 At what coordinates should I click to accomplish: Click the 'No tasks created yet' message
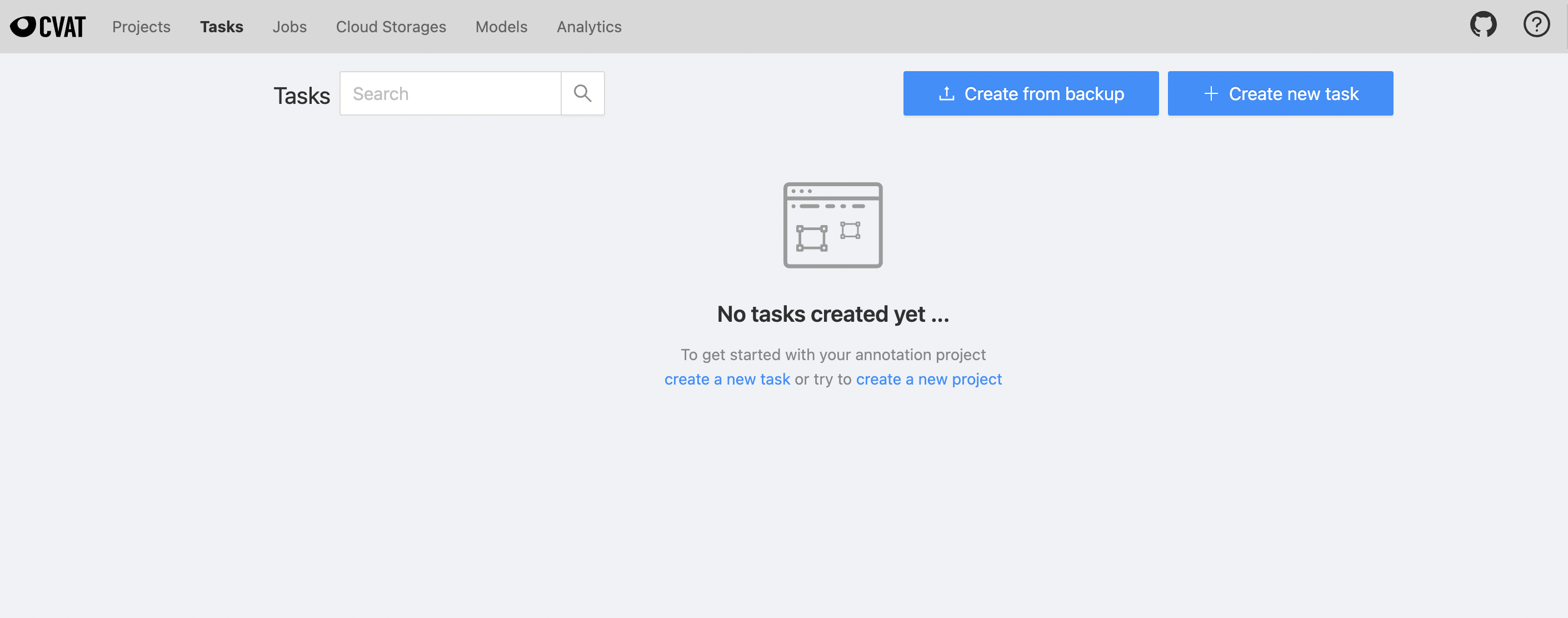tap(833, 313)
